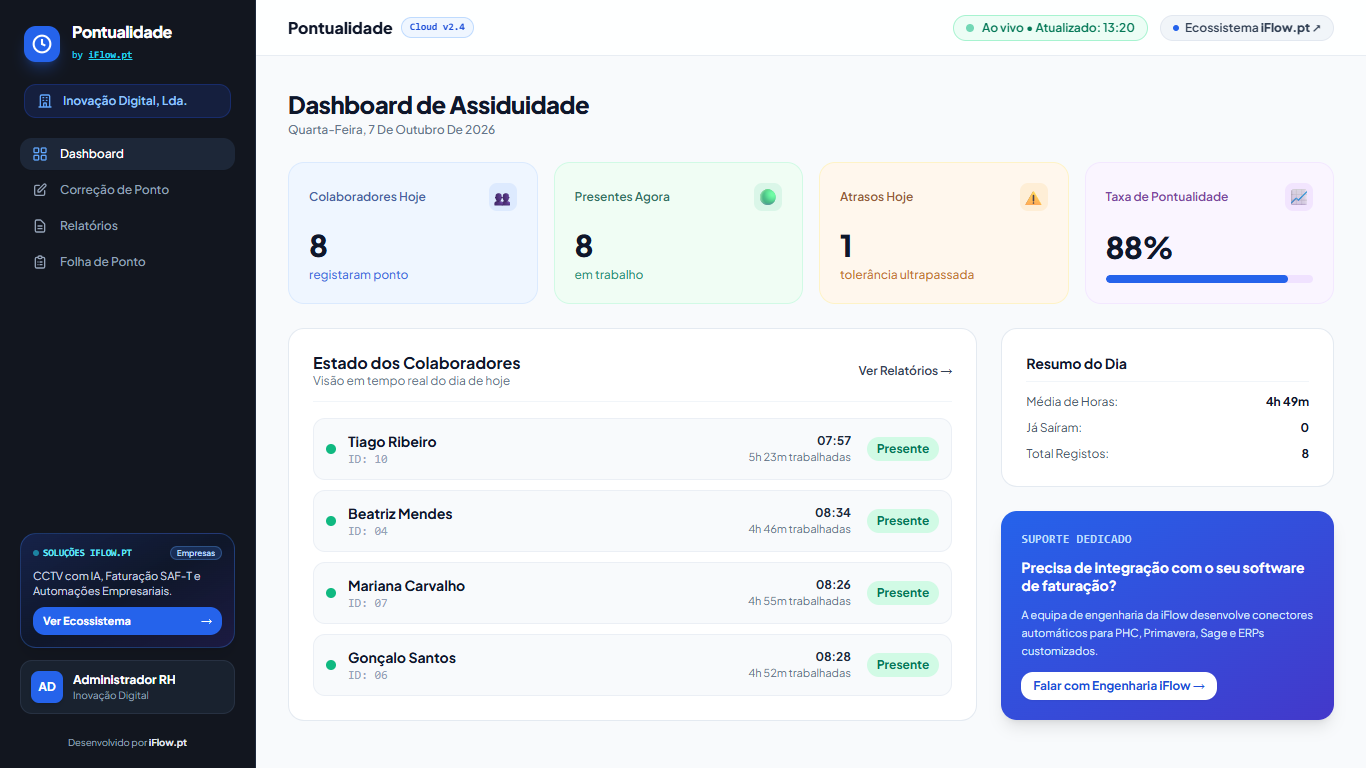Image resolution: width=1366 pixels, height=768 pixels.
Task: Select Tiago Ribeiro in the employee list
Action: 632,449
